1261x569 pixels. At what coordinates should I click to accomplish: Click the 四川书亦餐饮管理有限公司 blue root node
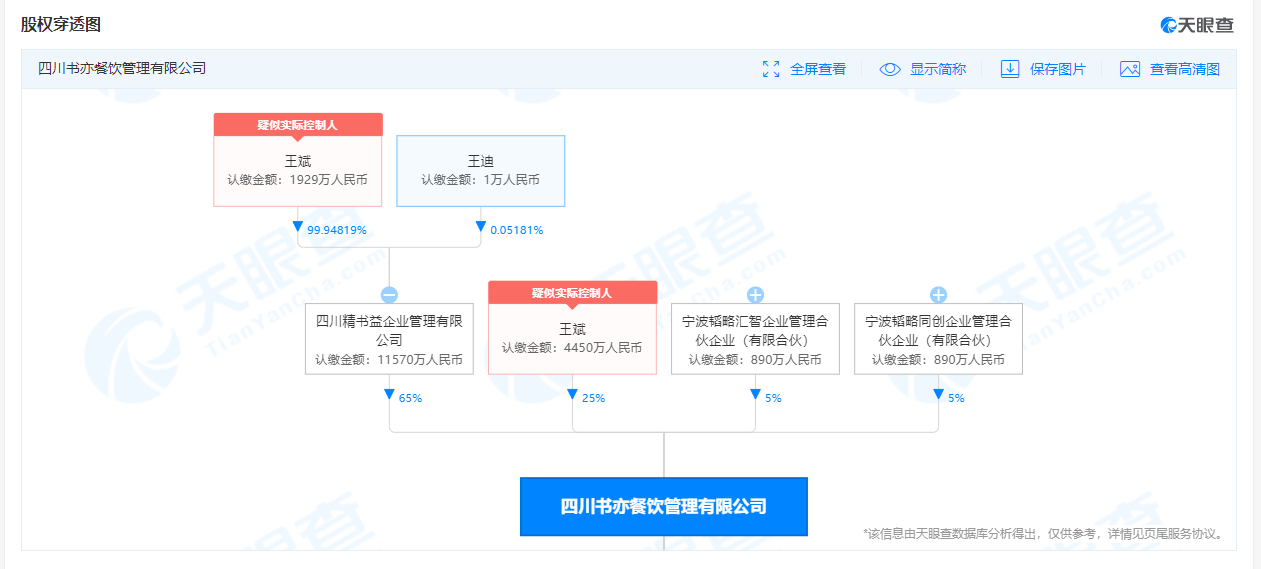pos(663,506)
